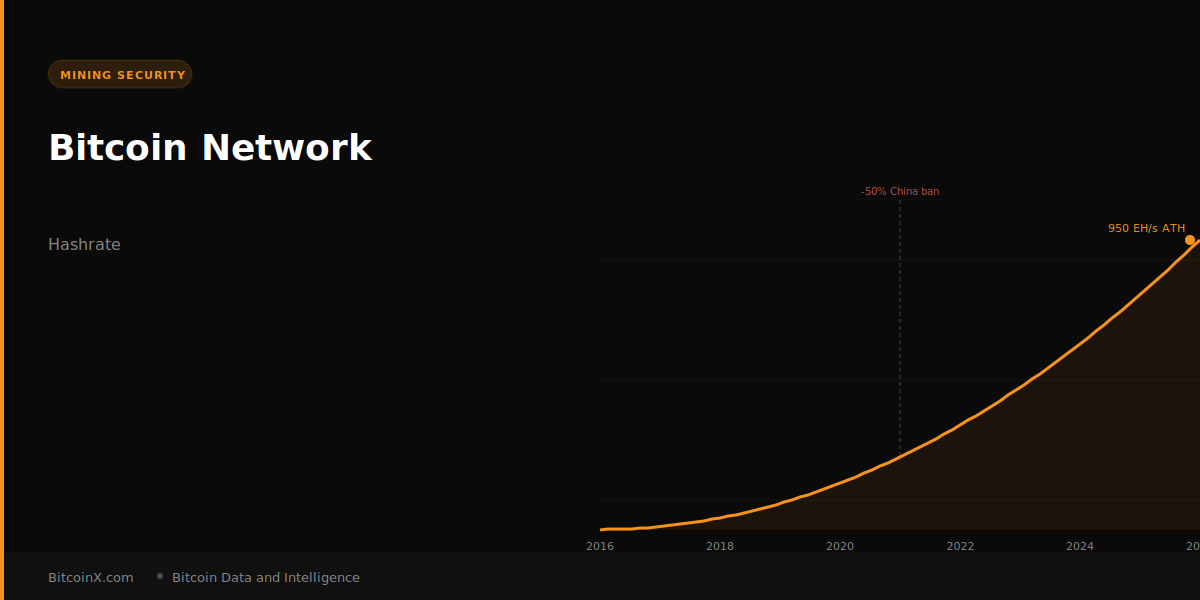
Task: Click the MINING SECURITY badge
Action: point(120,73)
